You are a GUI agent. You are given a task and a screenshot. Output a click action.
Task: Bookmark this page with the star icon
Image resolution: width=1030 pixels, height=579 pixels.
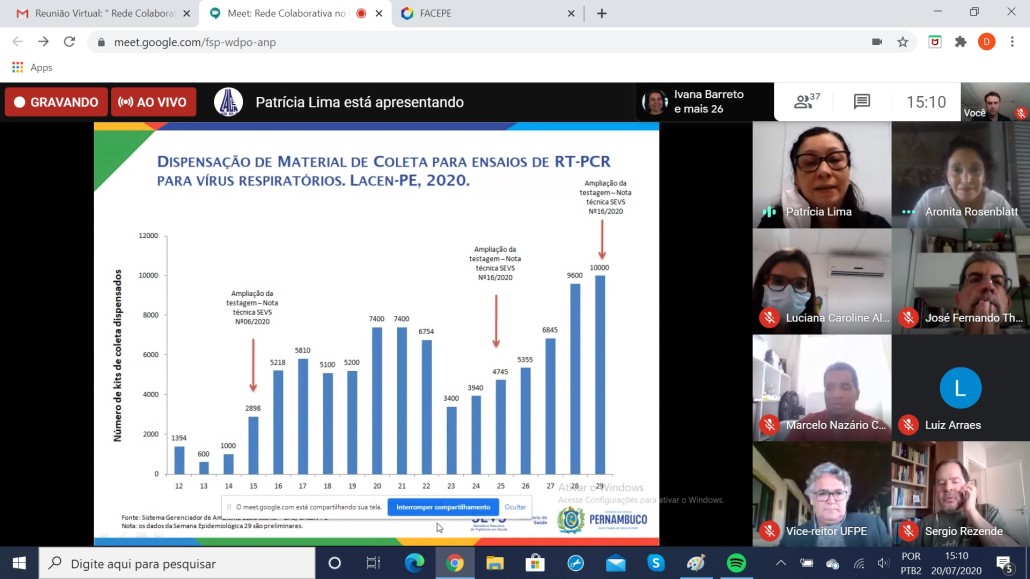903,42
